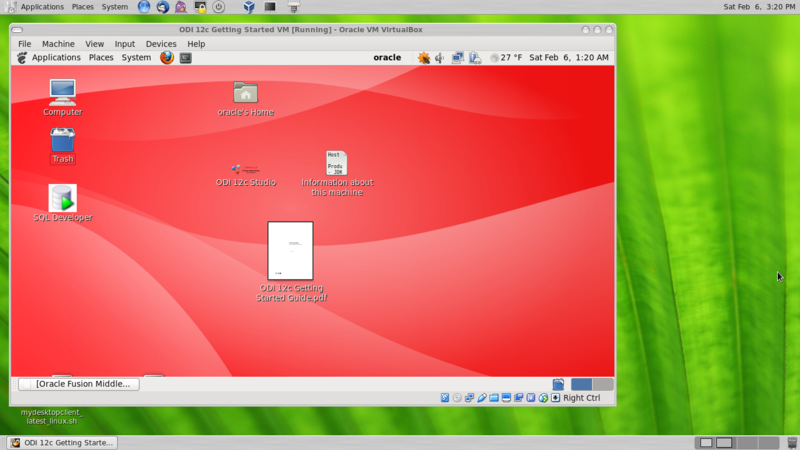Click the power shutdown icon in host panel
Viewport: 800px width, 450px height.
(218, 7)
